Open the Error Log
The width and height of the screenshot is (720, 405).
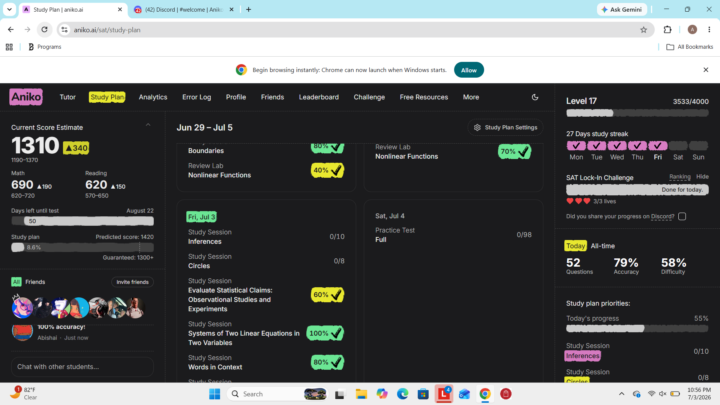[197, 97]
